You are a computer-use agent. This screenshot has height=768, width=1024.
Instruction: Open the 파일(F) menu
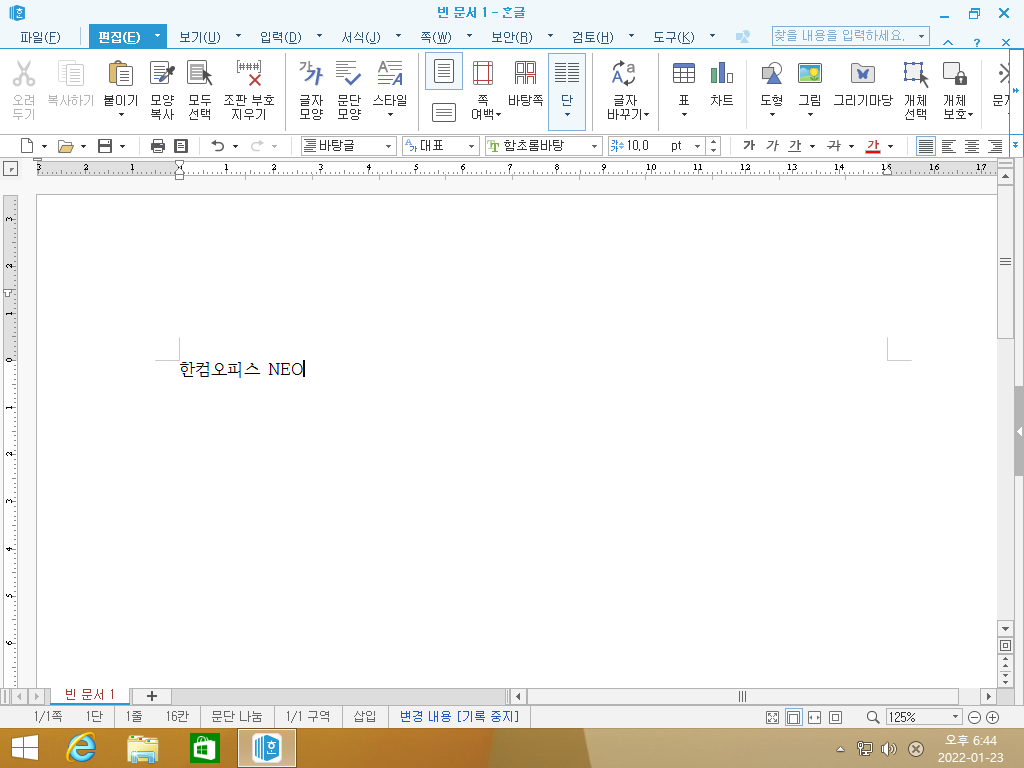click(x=40, y=37)
